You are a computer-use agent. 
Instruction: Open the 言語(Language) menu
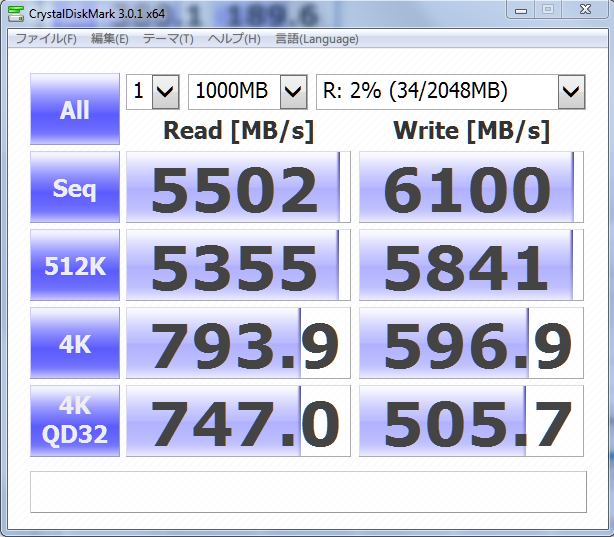[316, 39]
